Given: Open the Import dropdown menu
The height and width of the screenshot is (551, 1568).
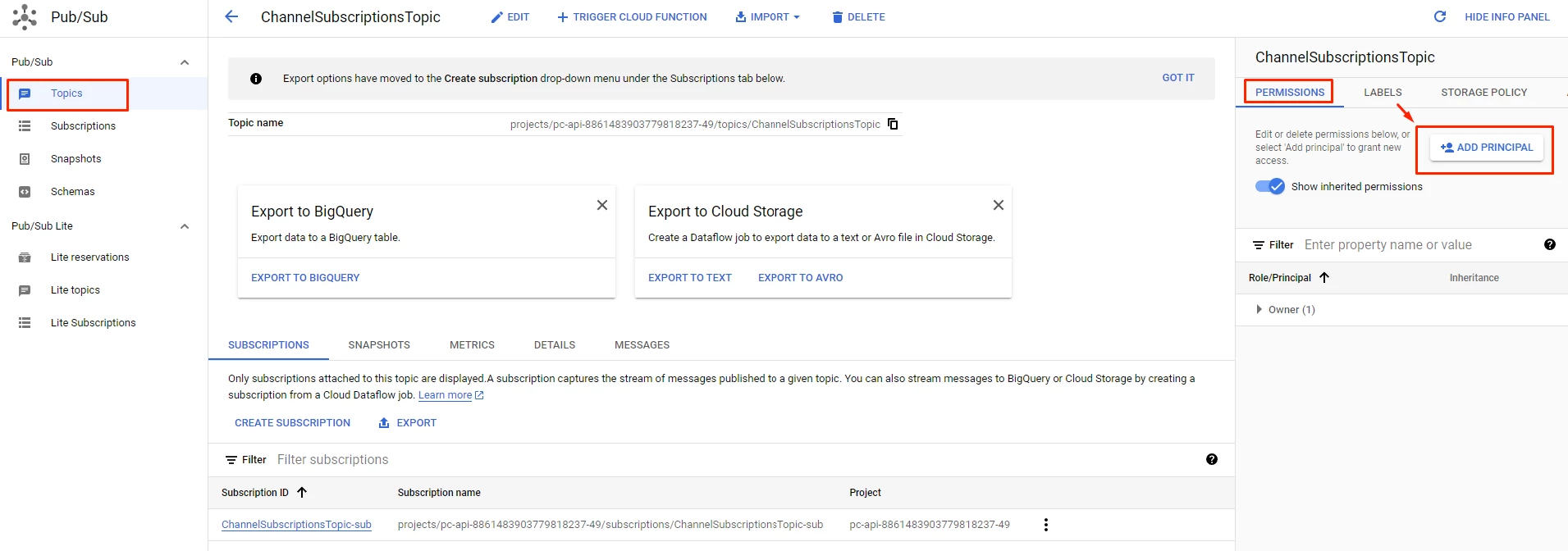Looking at the screenshot, I should (x=768, y=17).
